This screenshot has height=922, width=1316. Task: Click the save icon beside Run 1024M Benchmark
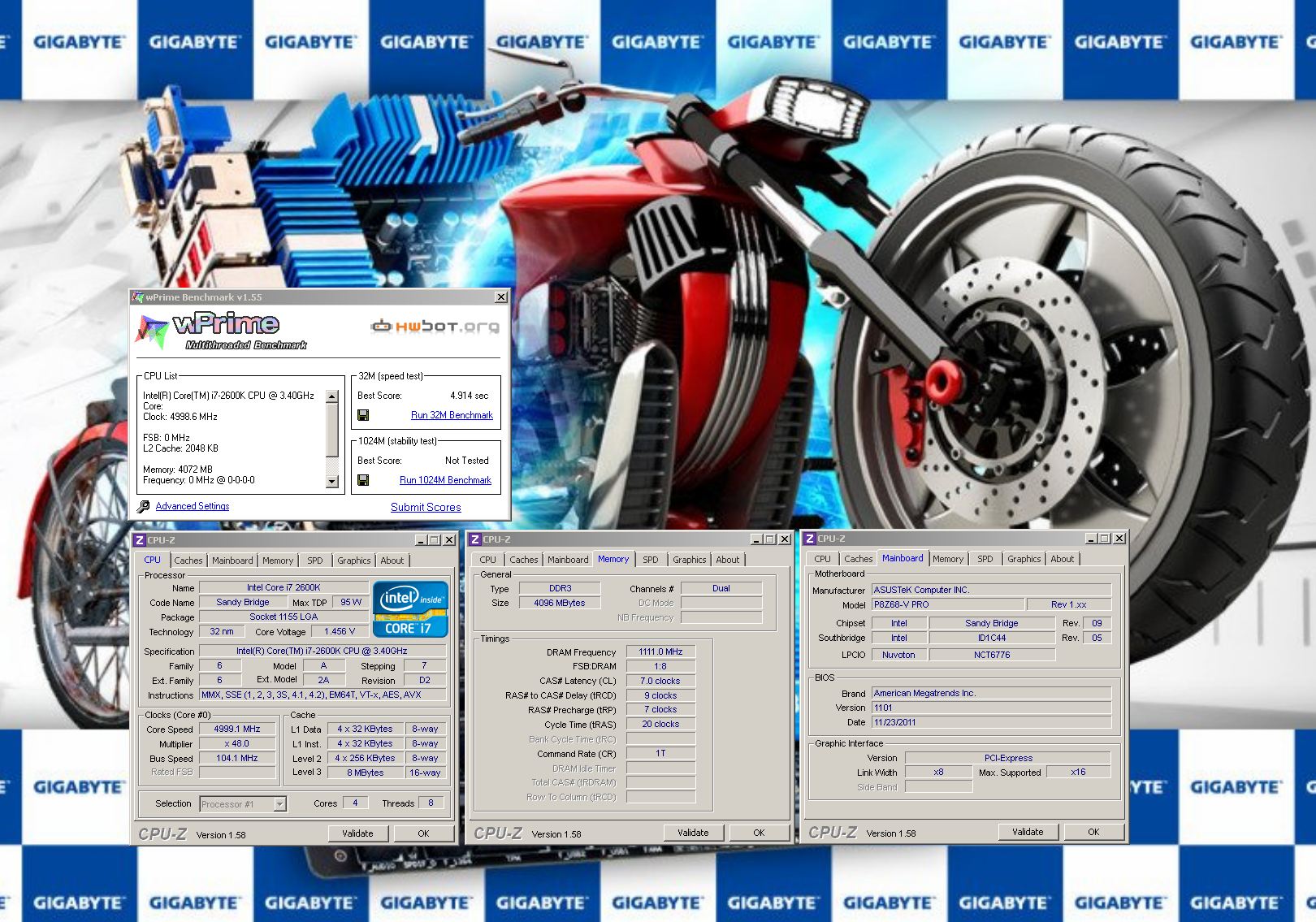click(363, 480)
